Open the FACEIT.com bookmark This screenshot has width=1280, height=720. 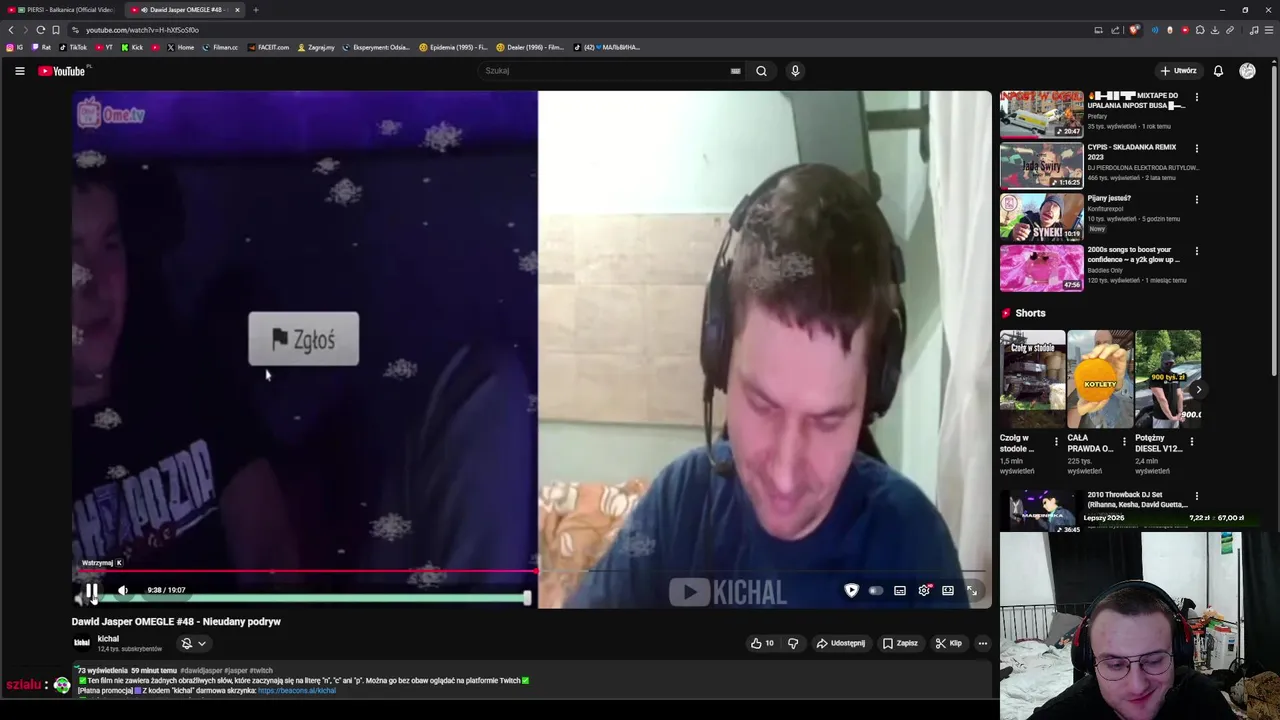pyautogui.click(x=268, y=47)
